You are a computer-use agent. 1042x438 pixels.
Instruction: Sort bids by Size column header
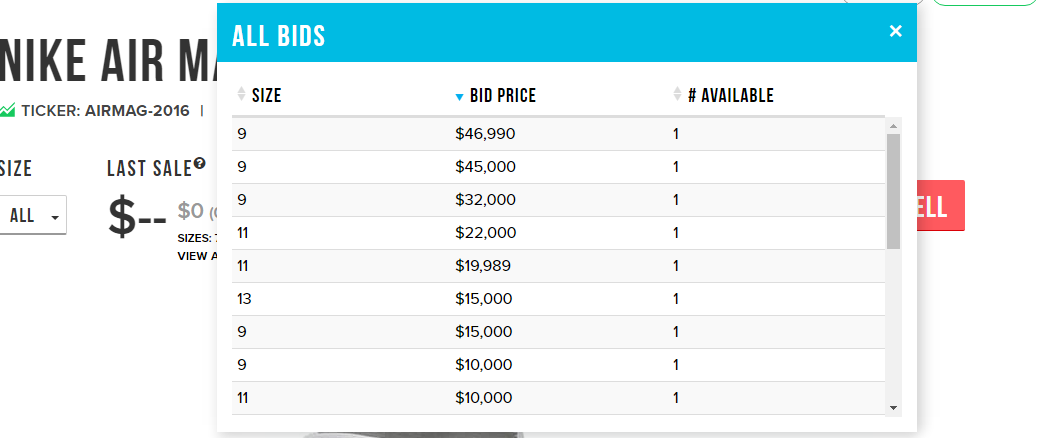(x=266, y=96)
